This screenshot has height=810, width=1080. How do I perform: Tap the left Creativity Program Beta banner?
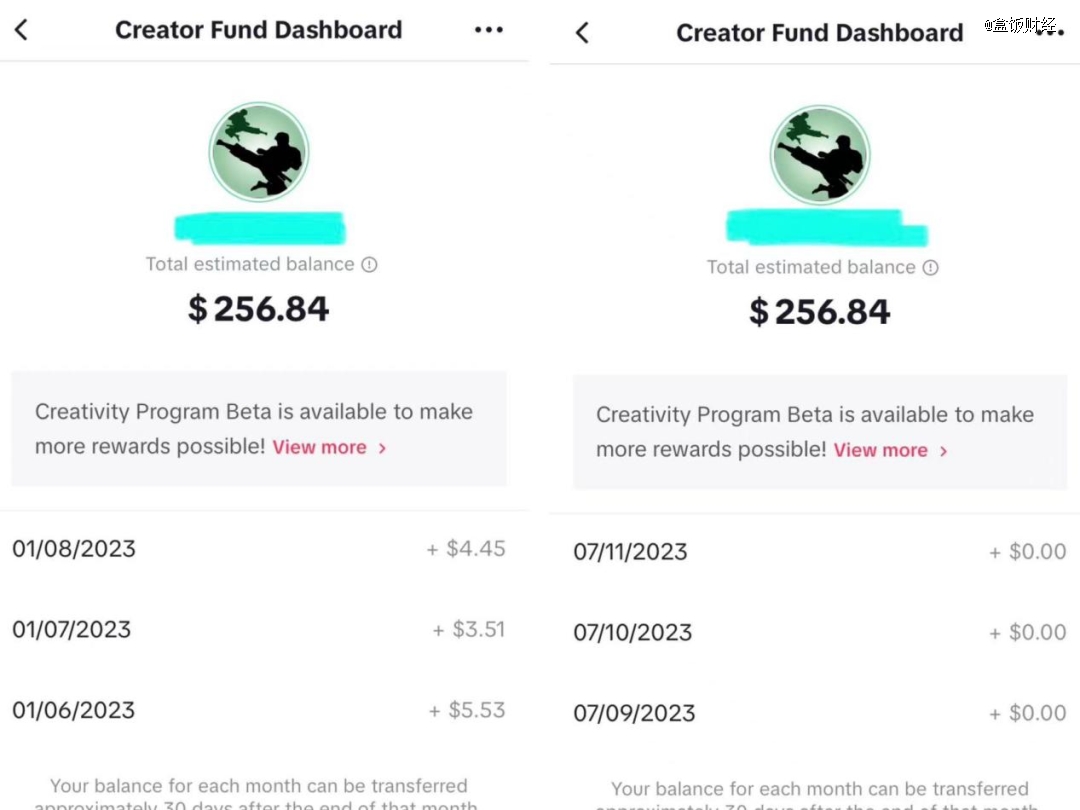(259, 428)
